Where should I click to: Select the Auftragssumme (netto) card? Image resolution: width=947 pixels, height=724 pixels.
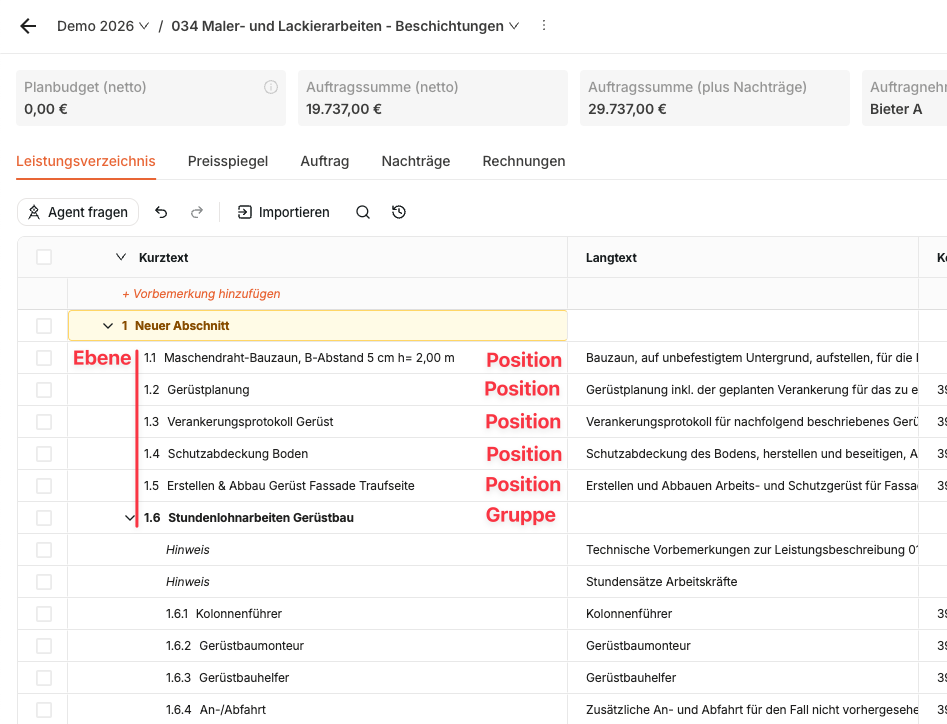coord(432,98)
